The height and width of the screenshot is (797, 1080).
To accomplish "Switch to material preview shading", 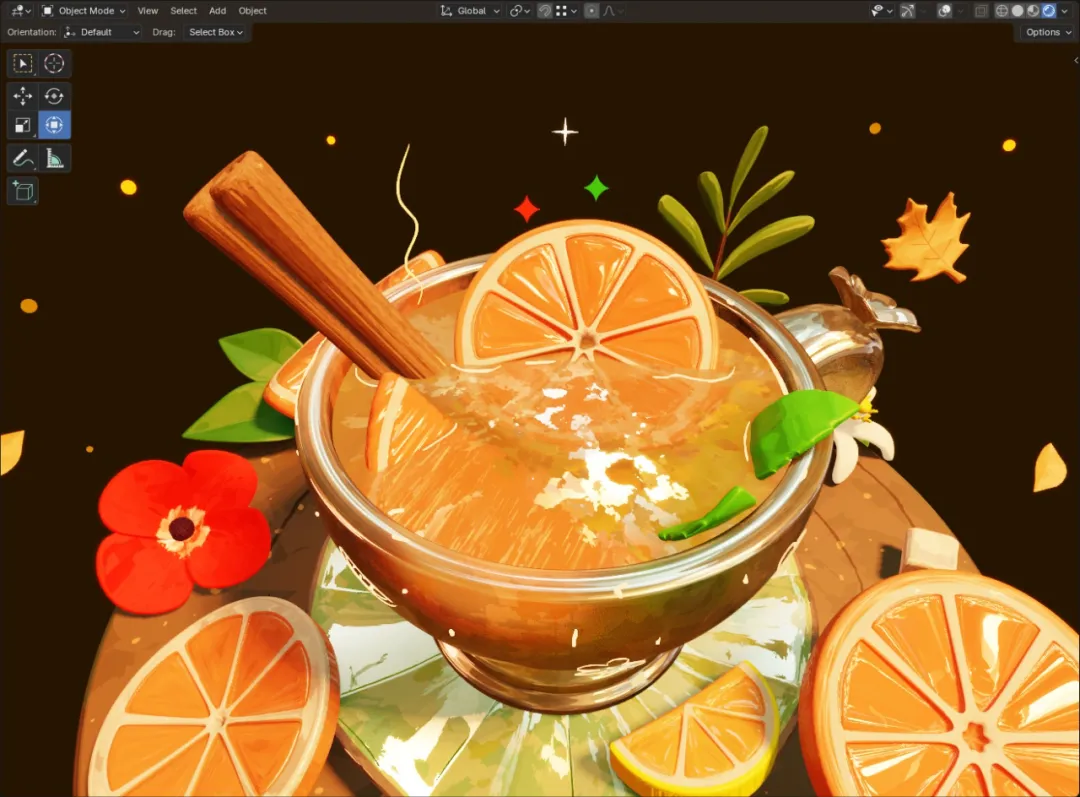I will [x=1032, y=10].
